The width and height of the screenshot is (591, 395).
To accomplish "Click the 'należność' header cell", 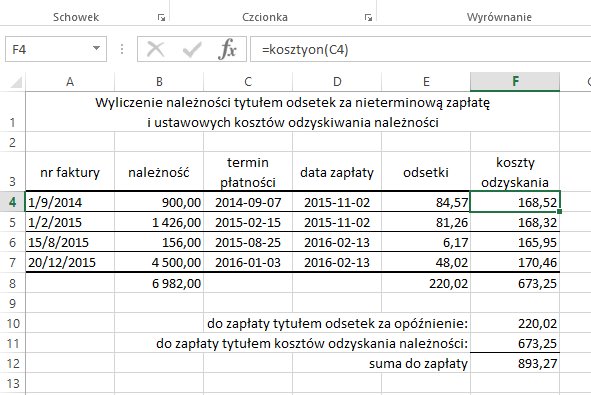I will point(159,172).
